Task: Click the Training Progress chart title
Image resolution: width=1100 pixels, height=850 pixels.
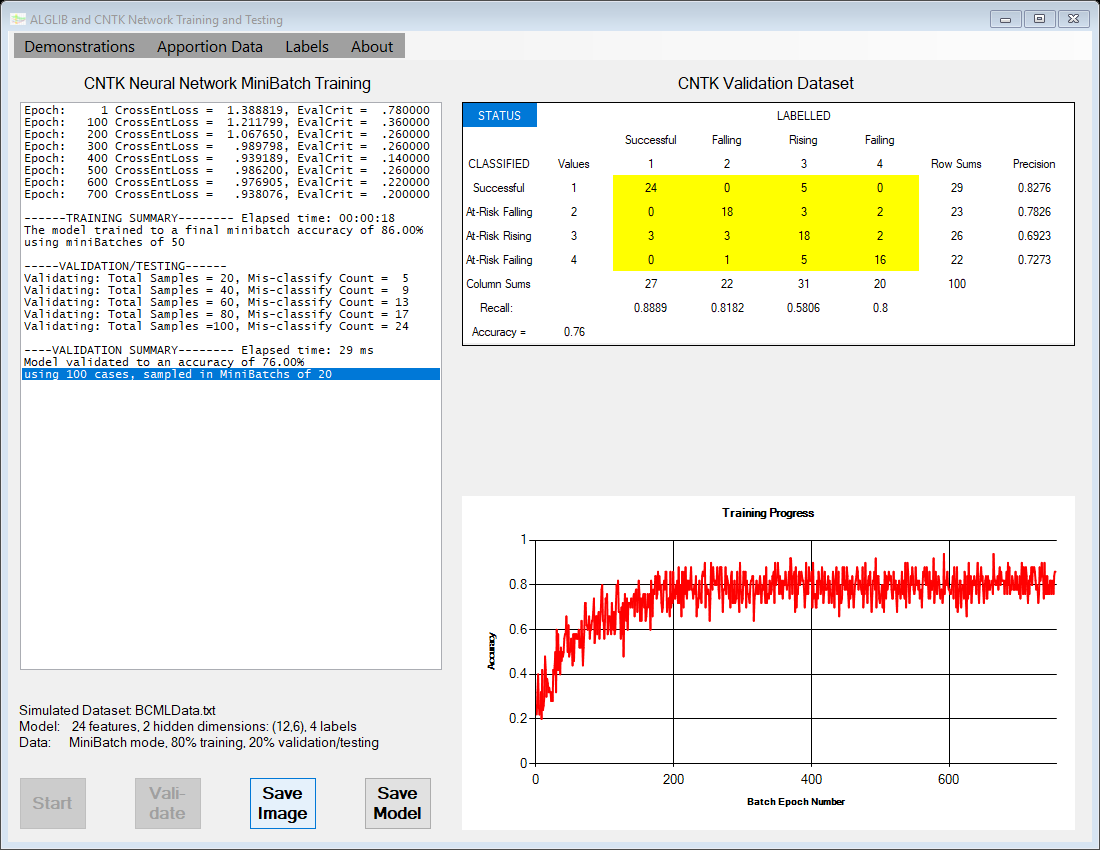Action: (x=768, y=513)
